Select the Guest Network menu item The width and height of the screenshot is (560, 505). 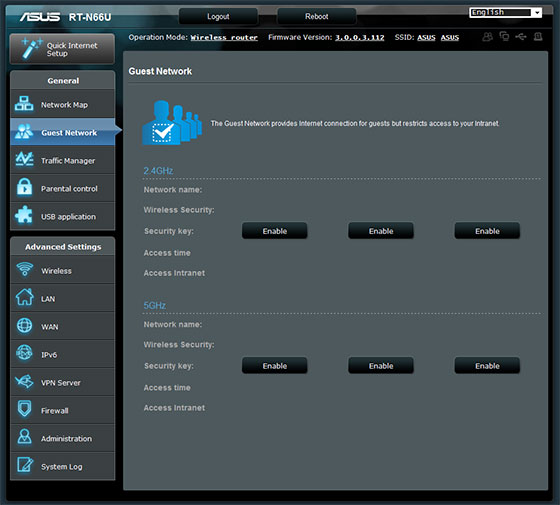(x=63, y=132)
